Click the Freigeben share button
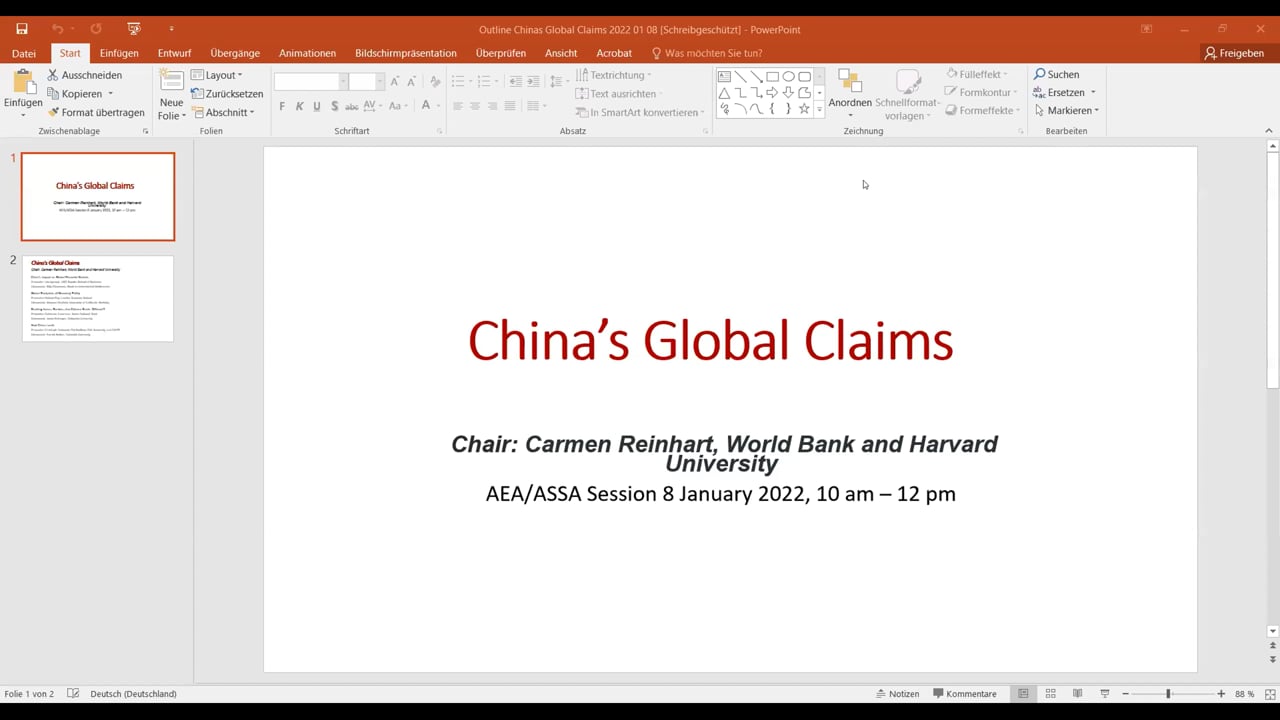Screen dimensions: 1280x720 pyautogui.click(x=1234, y=53)
